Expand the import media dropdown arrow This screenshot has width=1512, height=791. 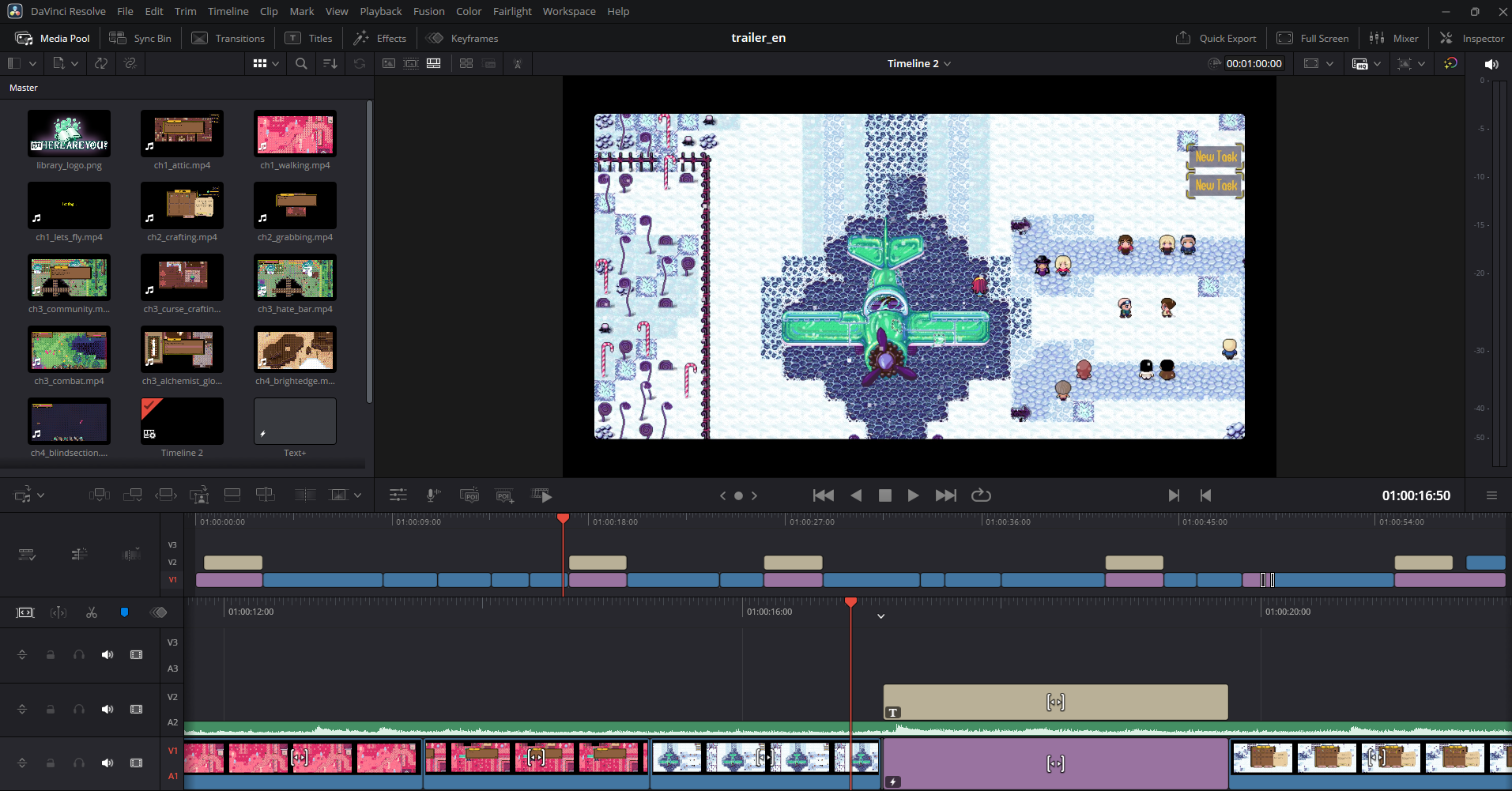pyautogui.click(x=75, y=63)
